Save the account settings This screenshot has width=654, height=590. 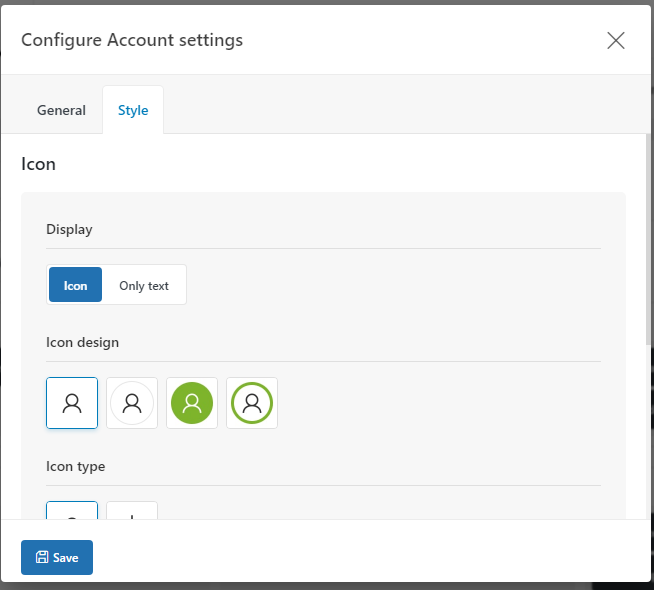click(57, 557)
